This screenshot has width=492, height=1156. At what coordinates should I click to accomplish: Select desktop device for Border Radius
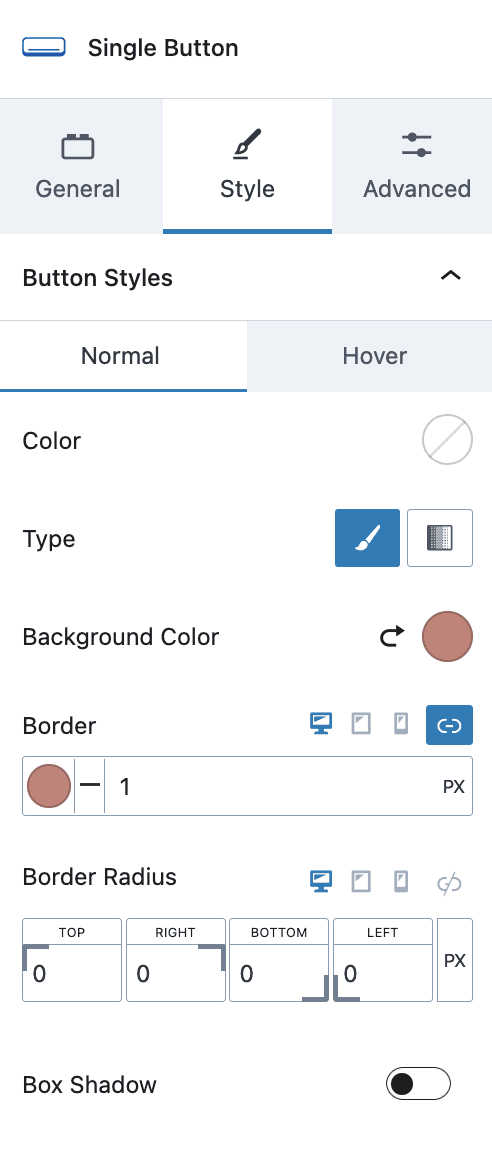(321, 881)
